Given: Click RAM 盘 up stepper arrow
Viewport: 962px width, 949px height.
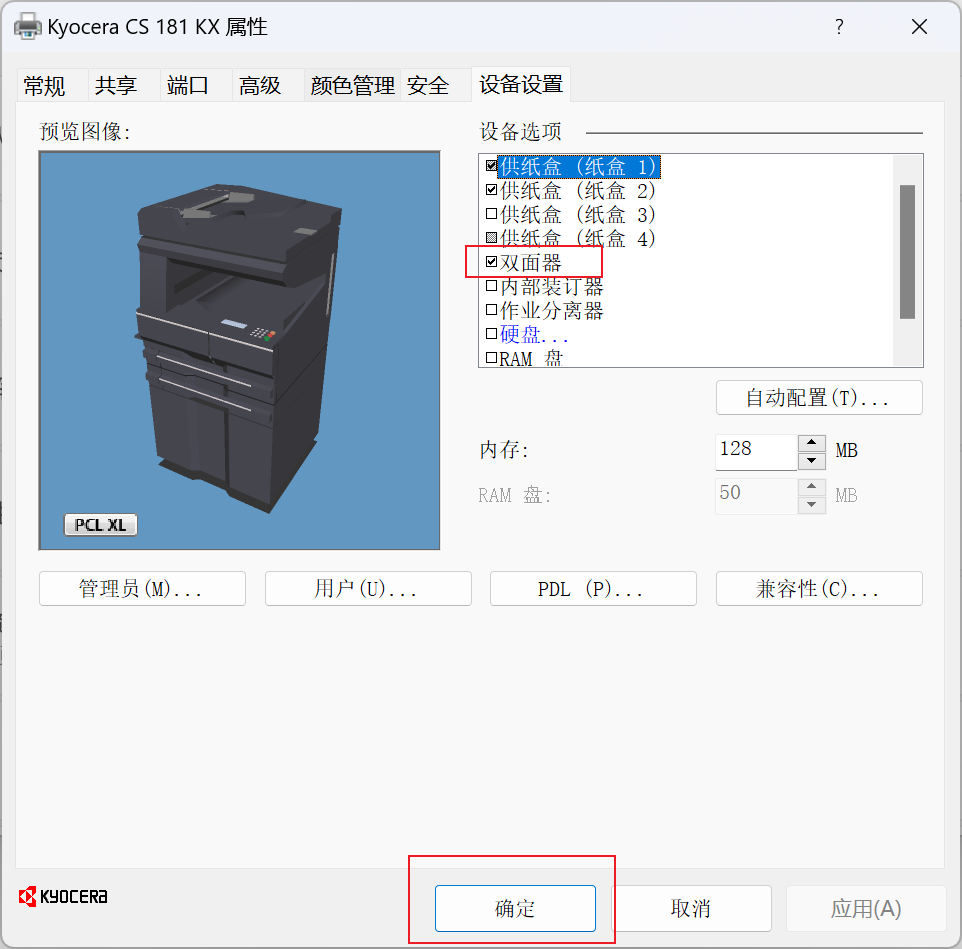Looking at the screenshot, I should 812,486.
